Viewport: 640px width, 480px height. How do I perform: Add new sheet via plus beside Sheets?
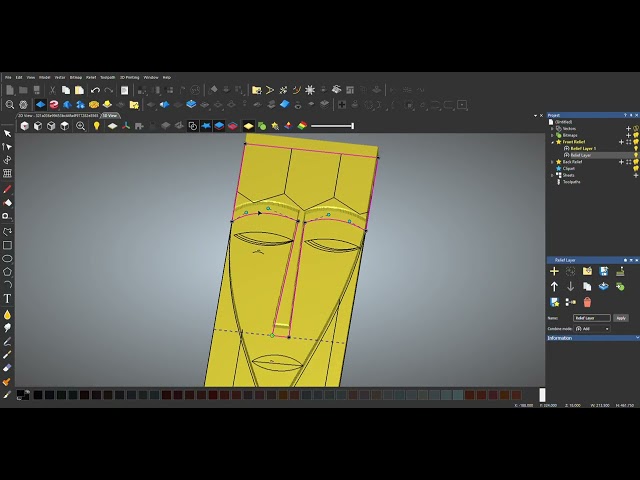(636, 175)
